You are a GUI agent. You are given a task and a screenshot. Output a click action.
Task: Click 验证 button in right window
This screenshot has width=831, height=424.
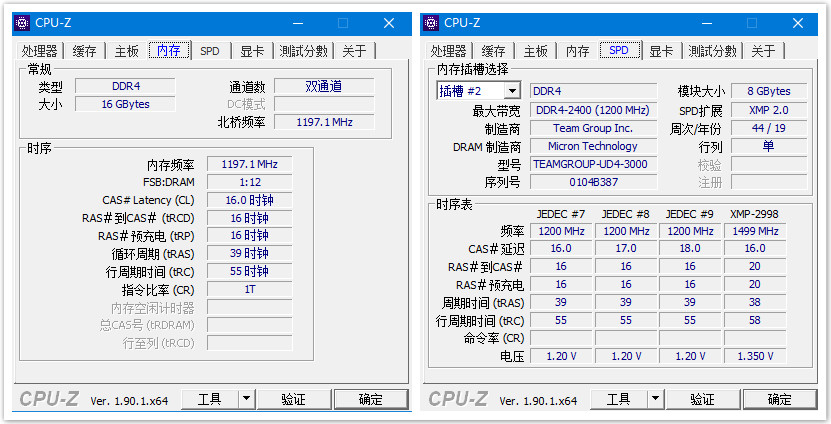pos(703,399)
